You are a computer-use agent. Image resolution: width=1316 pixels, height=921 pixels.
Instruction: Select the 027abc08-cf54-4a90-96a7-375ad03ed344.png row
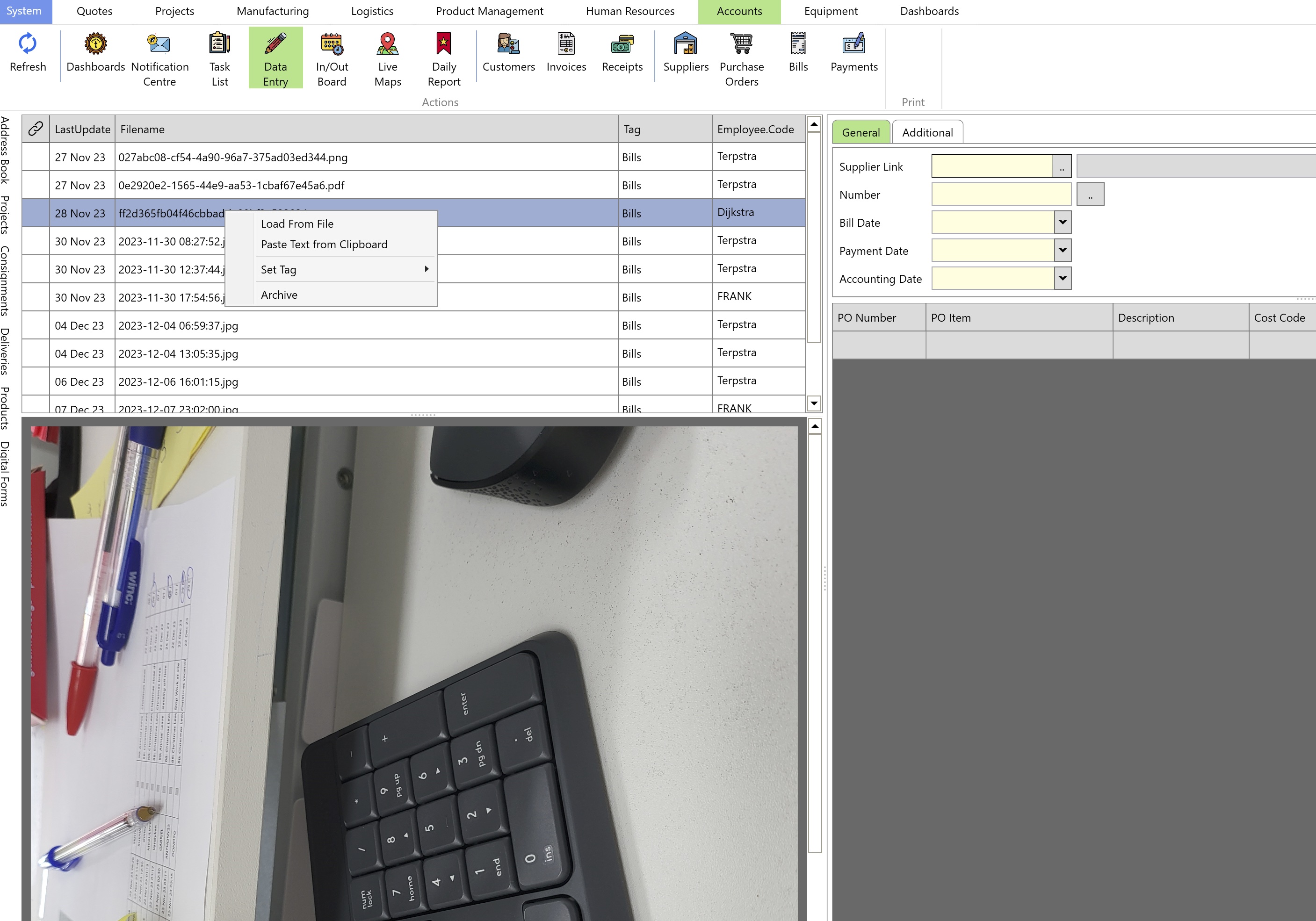point(414,157)
